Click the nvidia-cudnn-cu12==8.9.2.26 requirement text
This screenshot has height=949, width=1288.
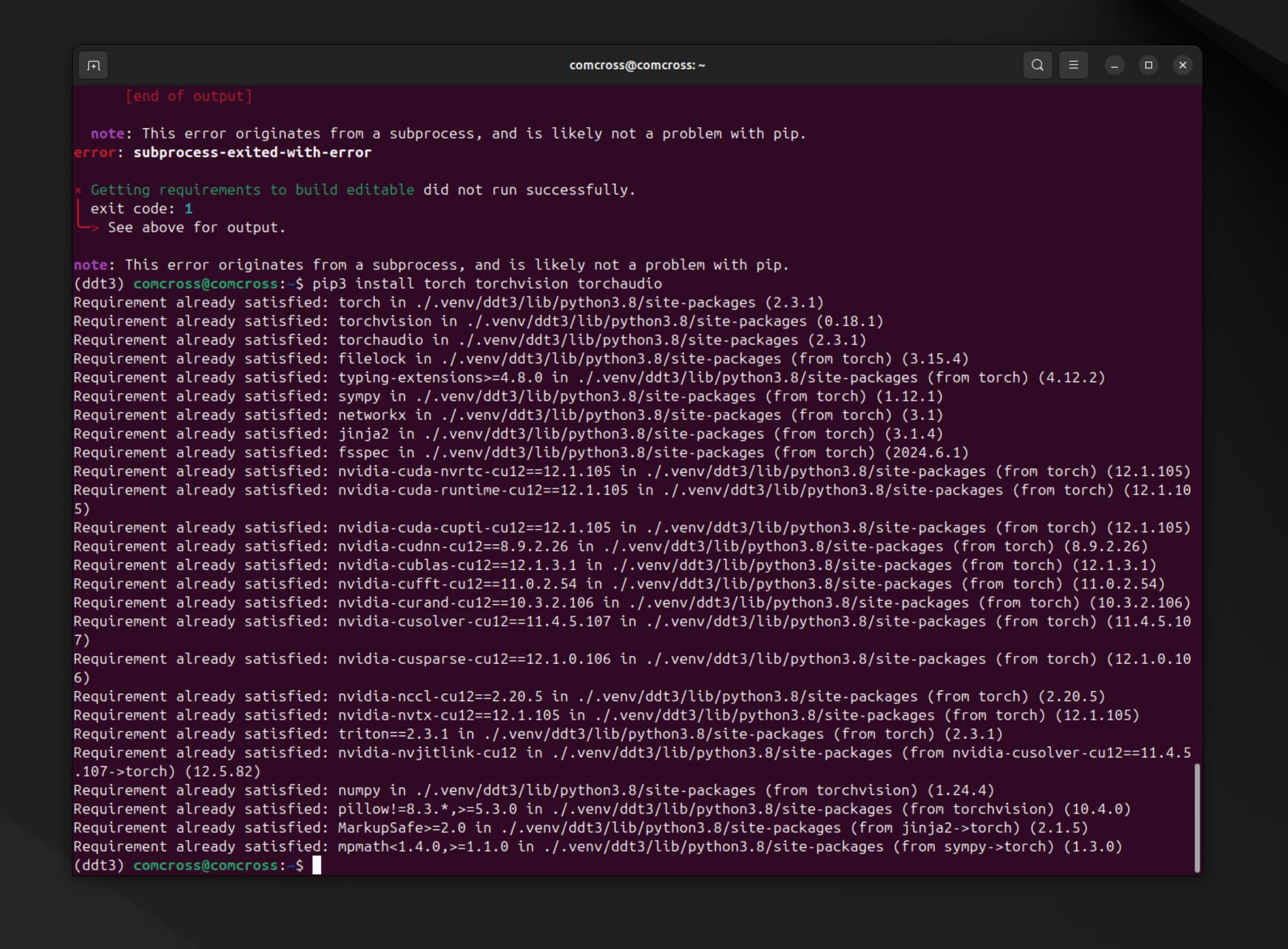coord(453,546)
